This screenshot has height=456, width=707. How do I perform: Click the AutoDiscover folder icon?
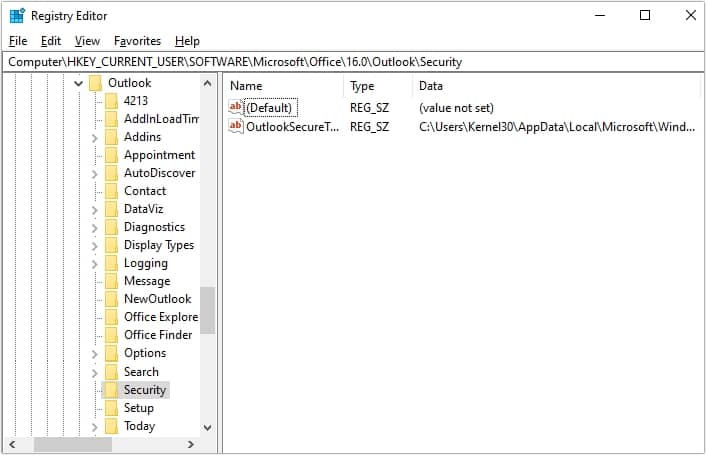pyautogui.click(x=111, y=173)
